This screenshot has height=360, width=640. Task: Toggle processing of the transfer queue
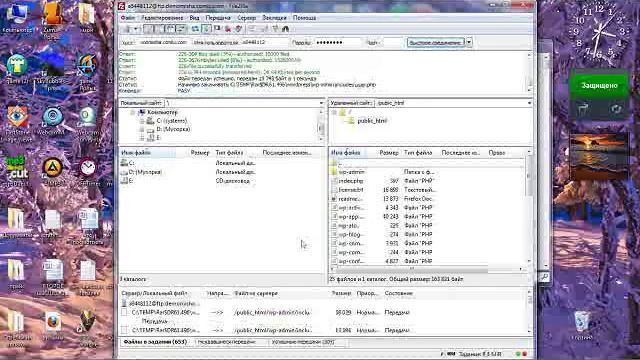(x=206, y=29)
